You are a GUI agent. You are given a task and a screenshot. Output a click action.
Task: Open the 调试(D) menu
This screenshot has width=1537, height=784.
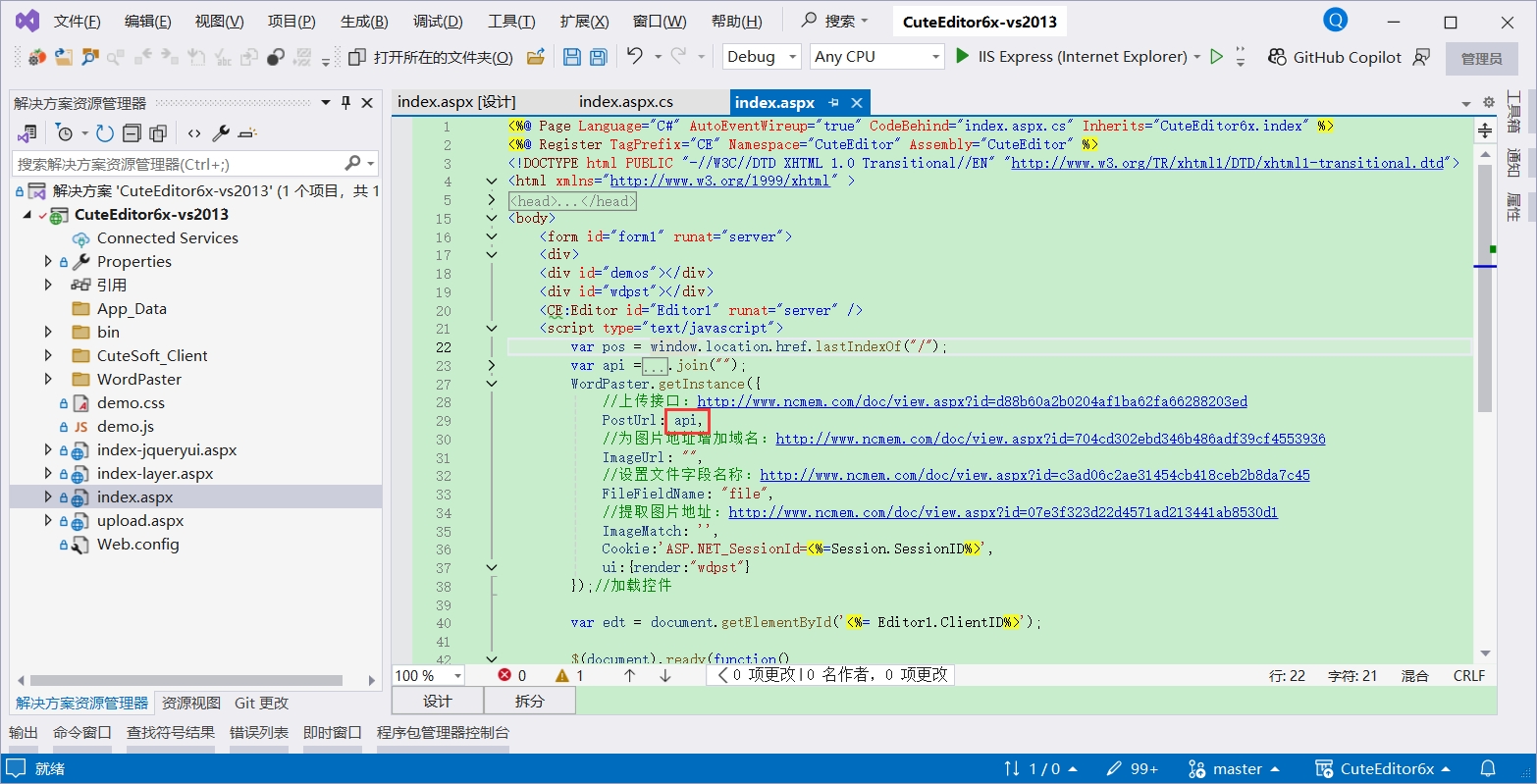click(x=438, y=22)
